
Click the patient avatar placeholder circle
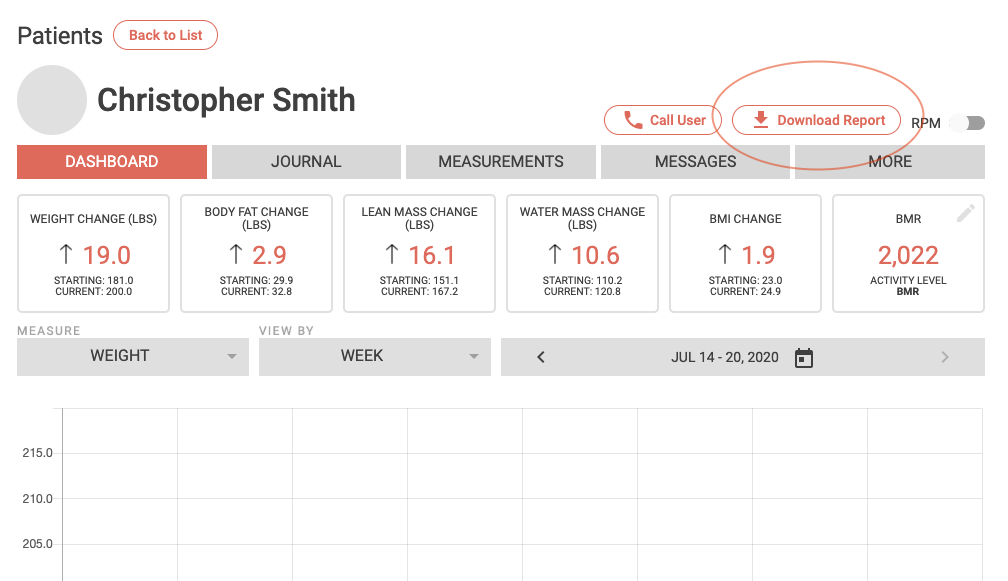point(52,100)
